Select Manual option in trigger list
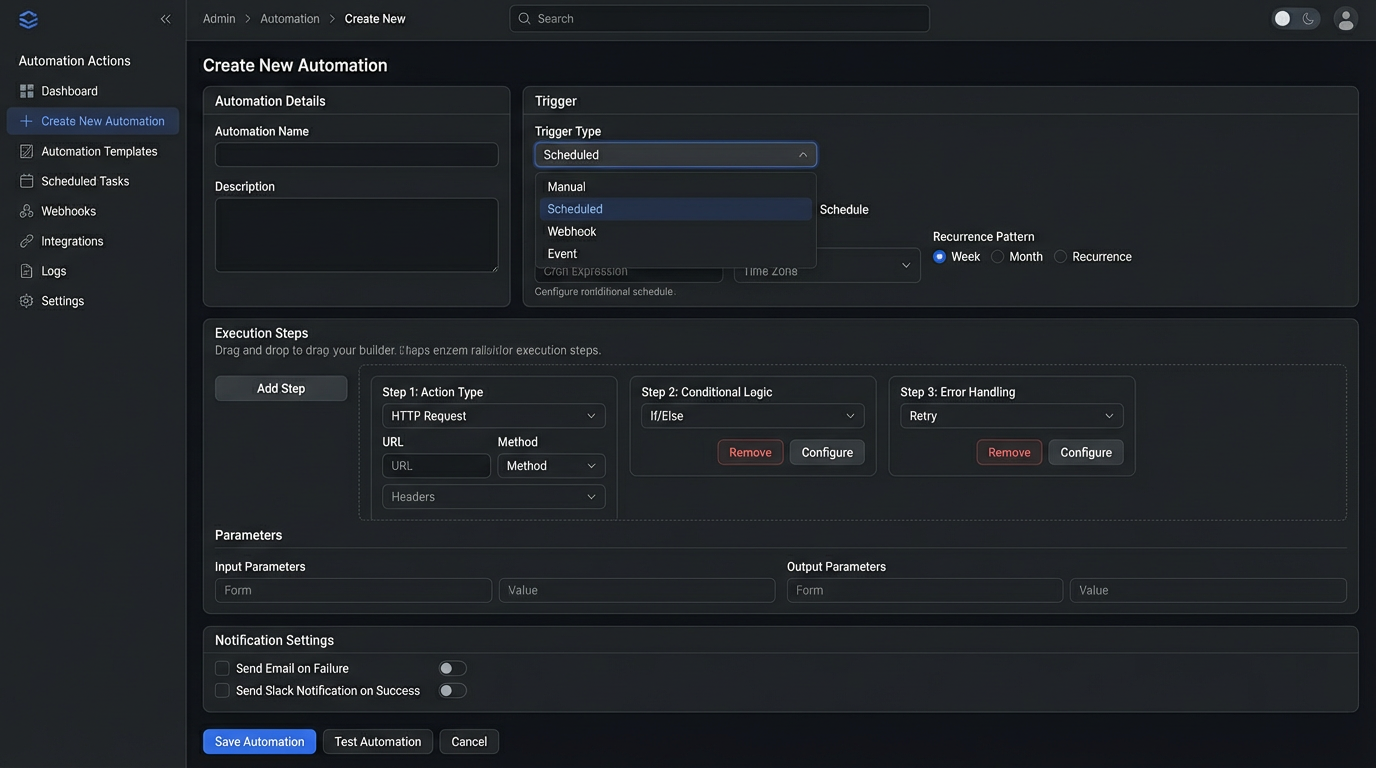Screen dimensions: 1376x768 pyautogui.click(x=566, y=187)
